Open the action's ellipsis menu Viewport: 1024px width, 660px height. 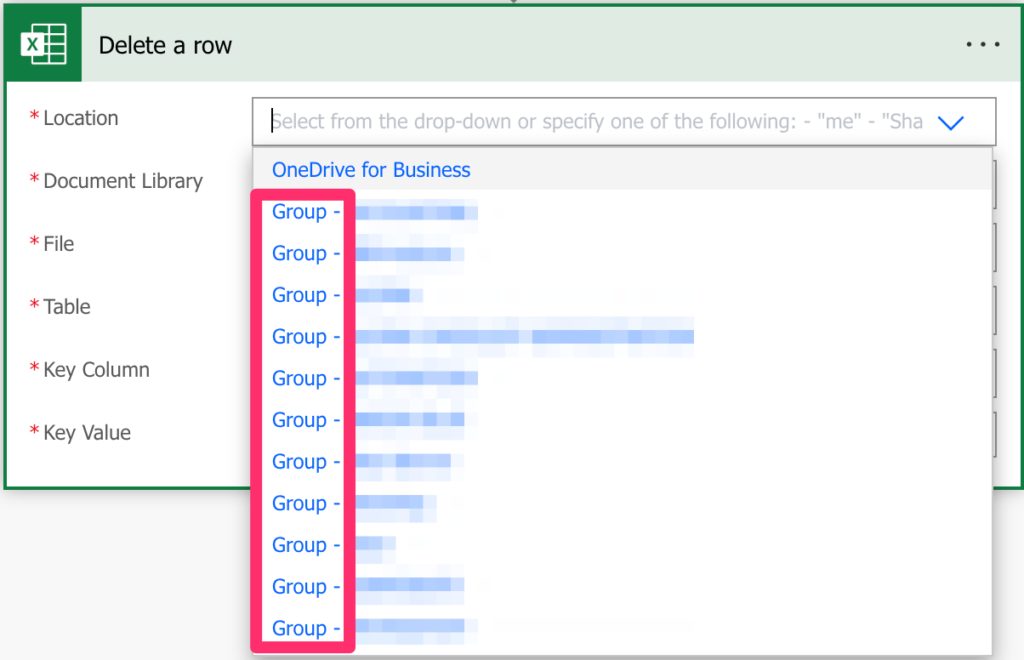[983, 44]
